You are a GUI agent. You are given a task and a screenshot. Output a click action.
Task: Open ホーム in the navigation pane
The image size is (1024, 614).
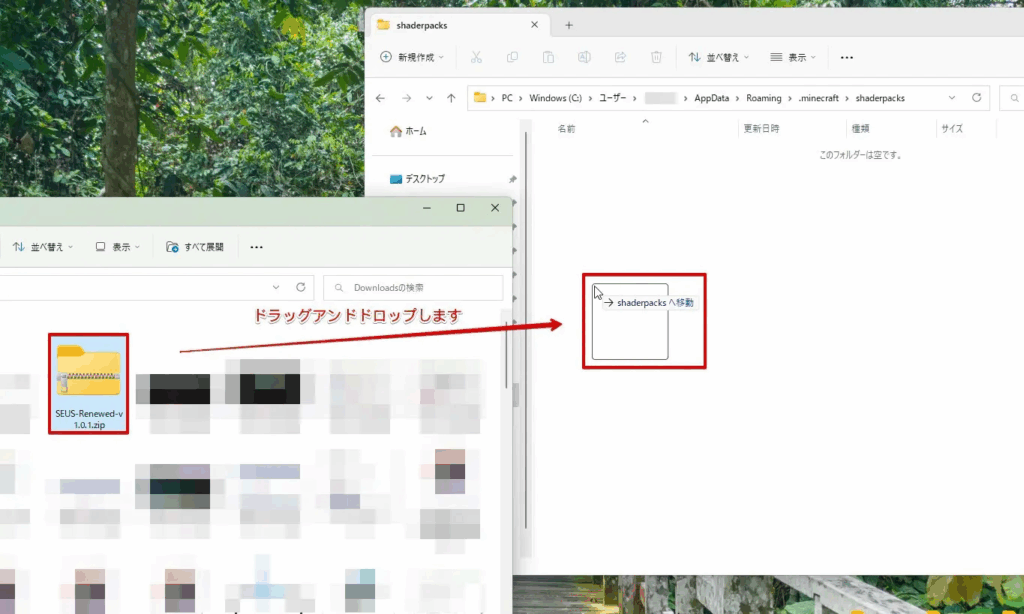coord(408,131)
